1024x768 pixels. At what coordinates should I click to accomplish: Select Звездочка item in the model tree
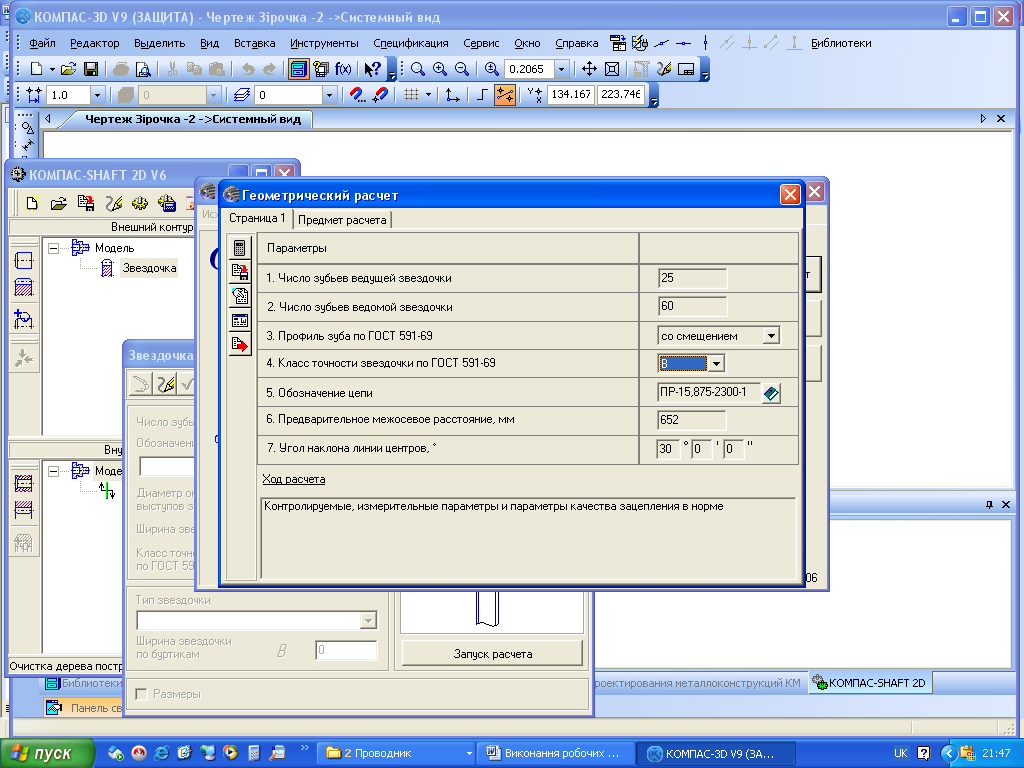[150, 268]
